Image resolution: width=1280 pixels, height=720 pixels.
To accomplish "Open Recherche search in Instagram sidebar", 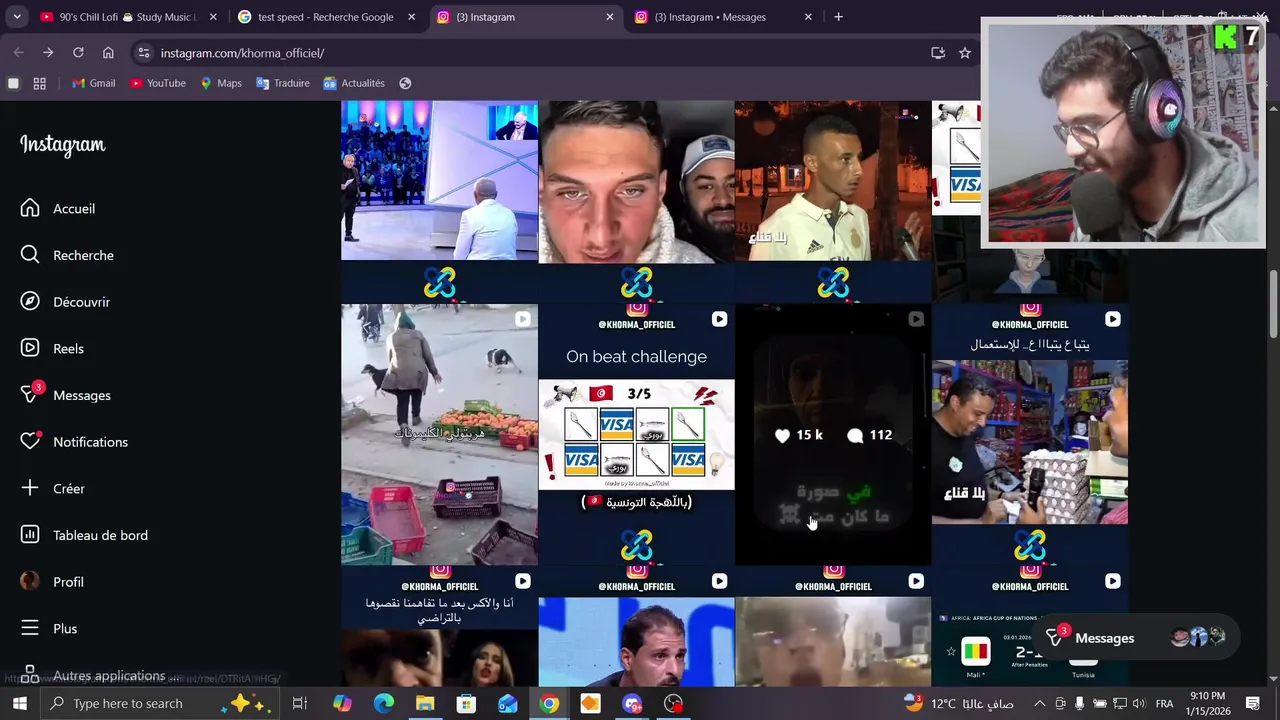I will click(67, 255).
